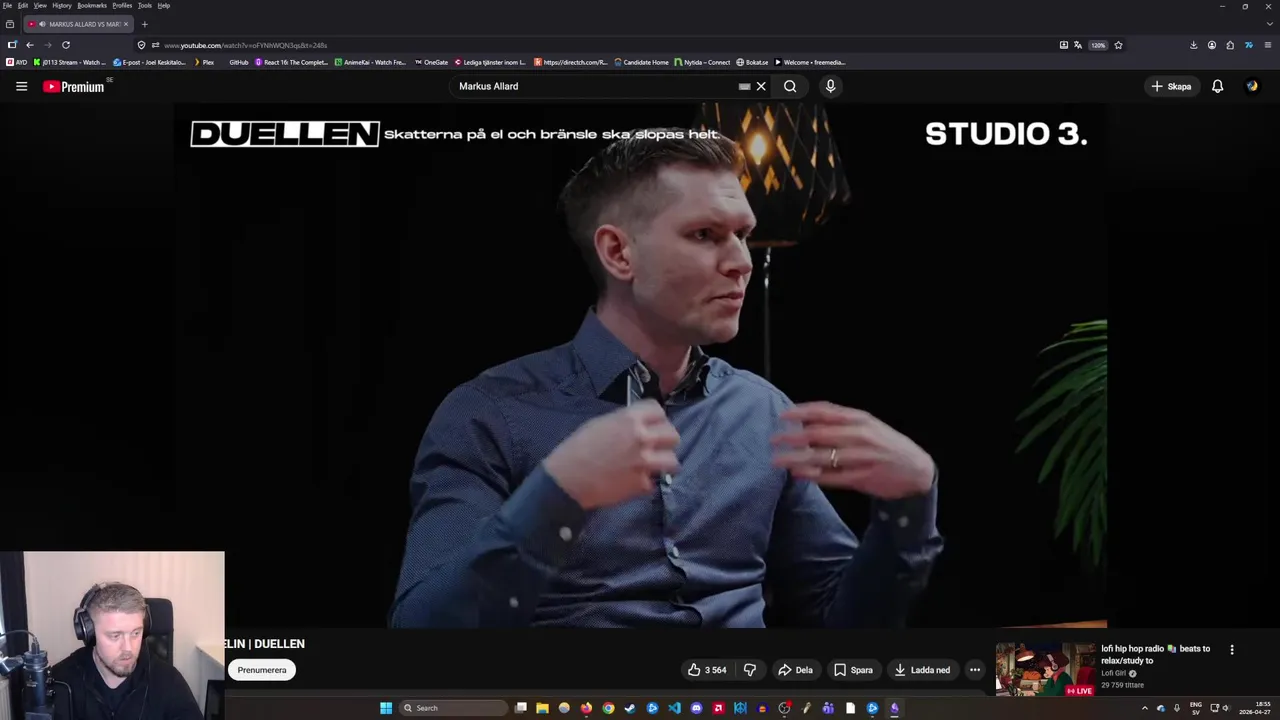Open the browser account icon
This screenshot has width=1280, height=720.
point(1212,45)
